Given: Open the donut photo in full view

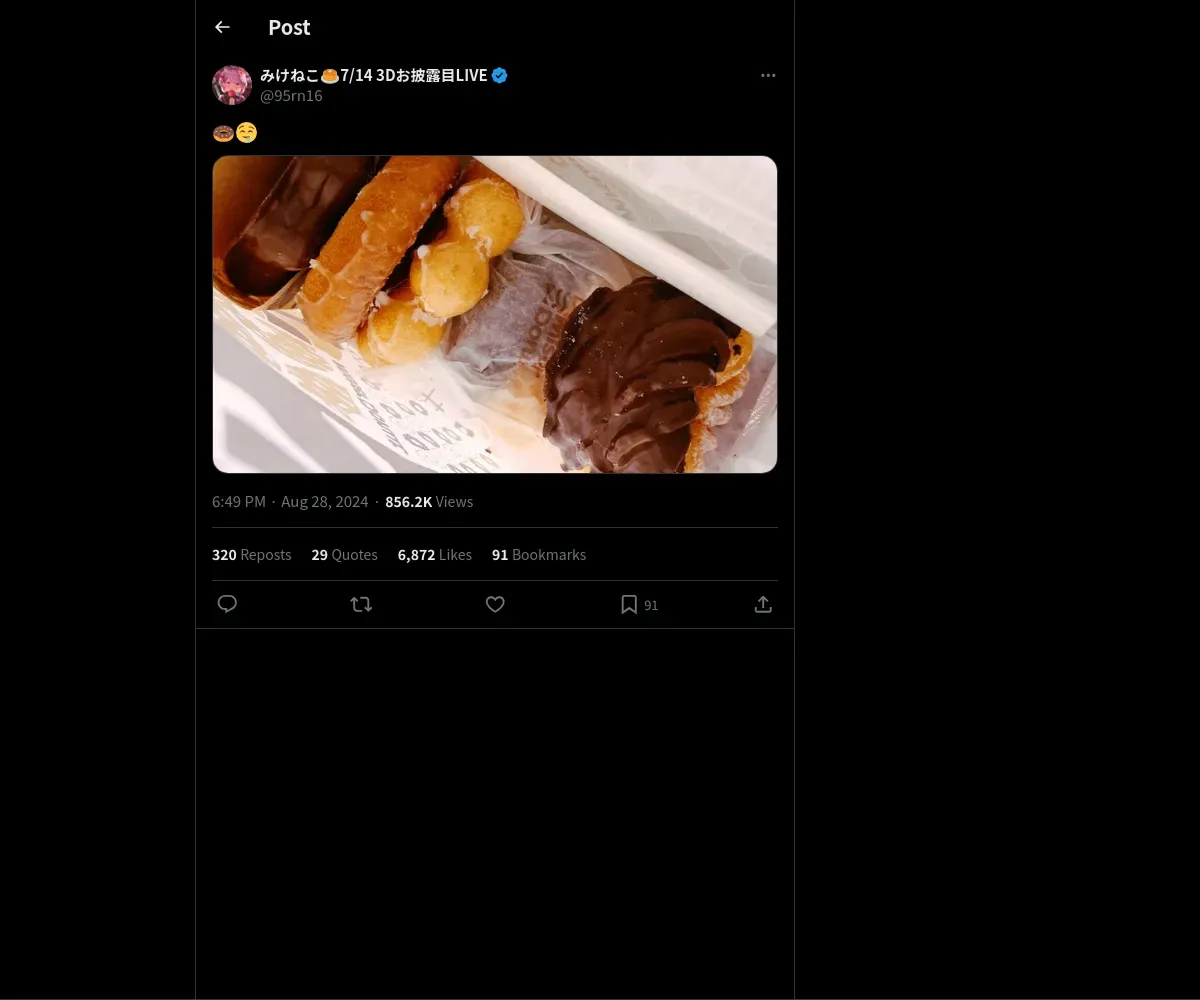Looking at the screenshot, I should [x=495, y=314].
